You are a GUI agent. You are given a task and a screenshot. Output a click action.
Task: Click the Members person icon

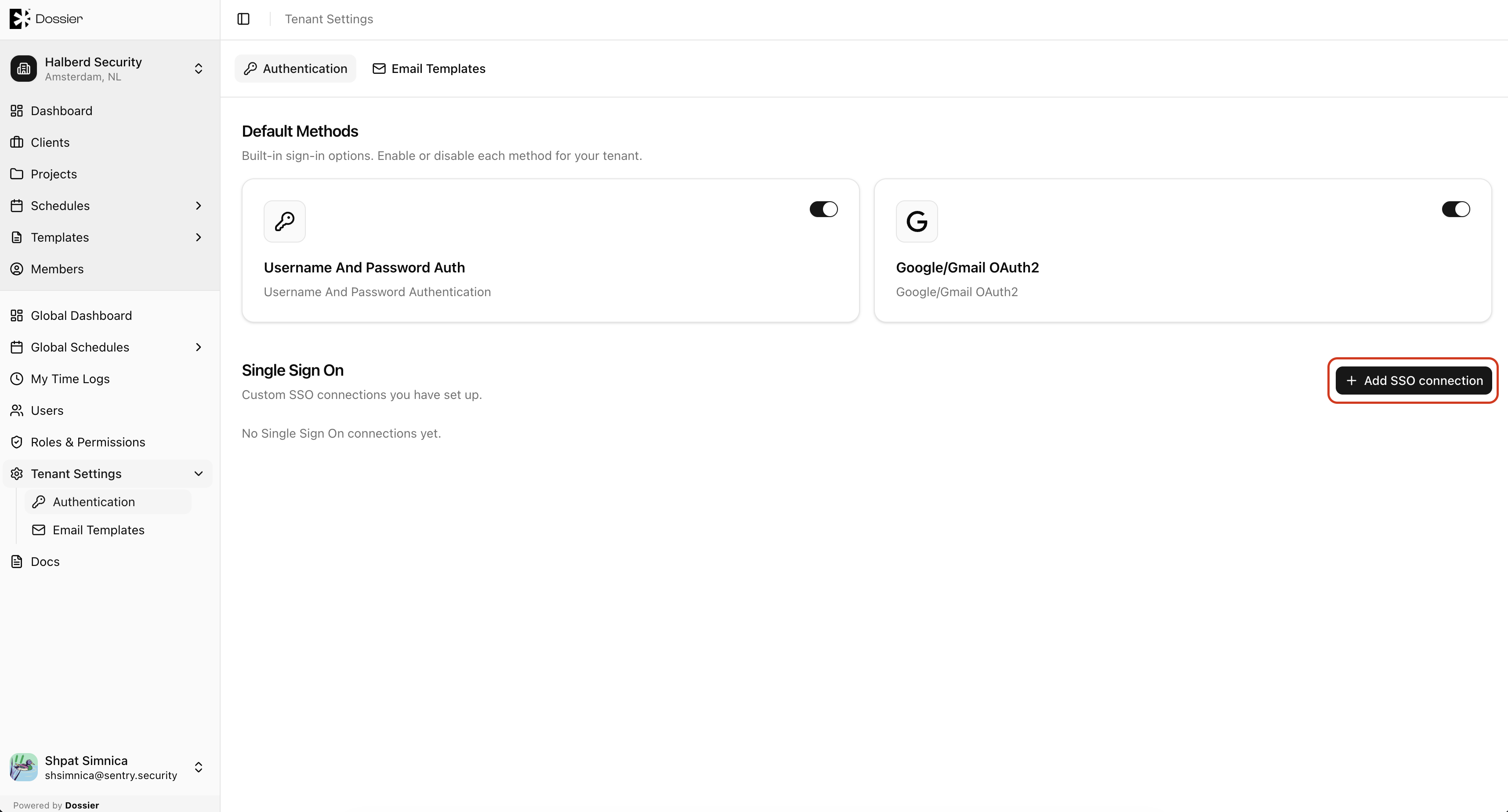point(17,269)
